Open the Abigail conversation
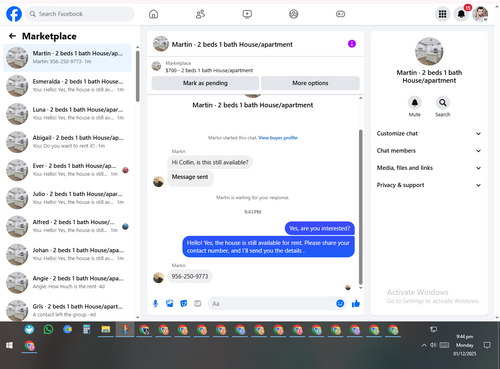 [67, 142]
